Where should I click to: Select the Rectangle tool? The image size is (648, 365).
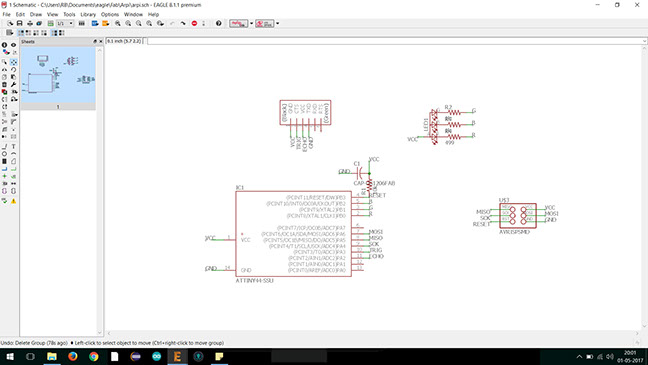click(x=5, y=161)
